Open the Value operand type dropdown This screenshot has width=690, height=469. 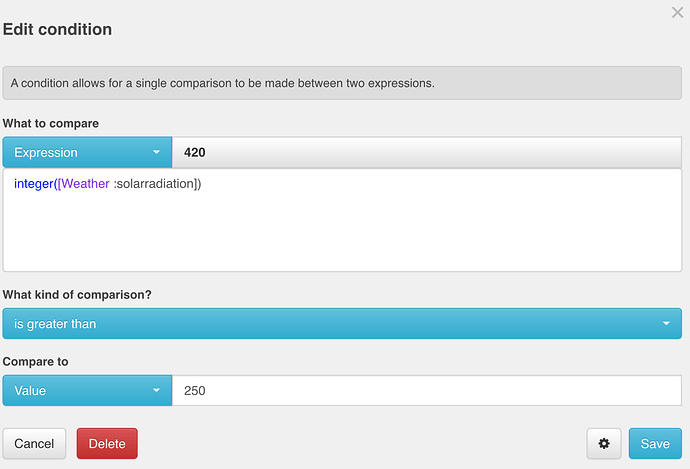point(87,390)
